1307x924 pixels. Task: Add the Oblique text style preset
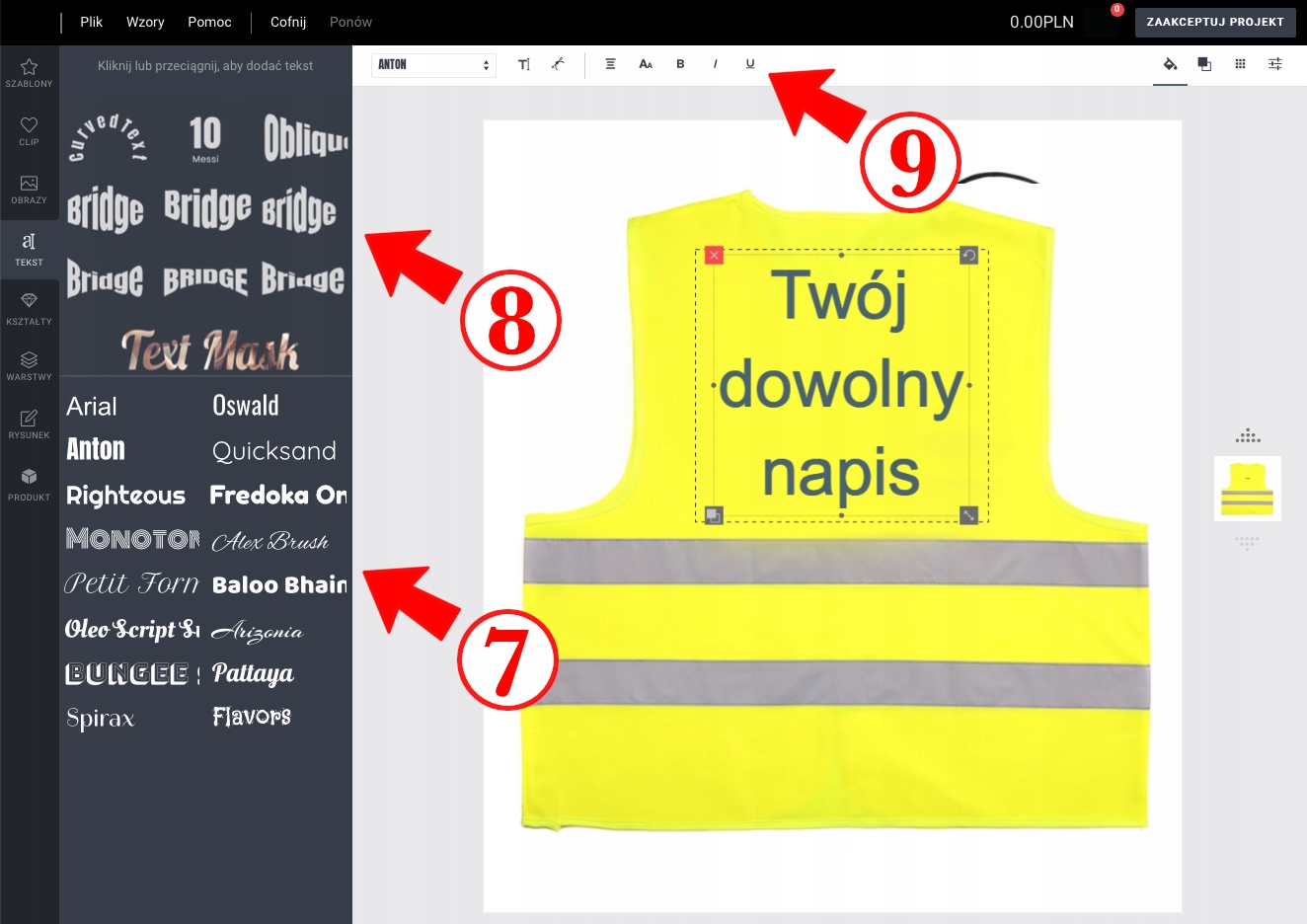pyautogui.click(x=306, y=137)
